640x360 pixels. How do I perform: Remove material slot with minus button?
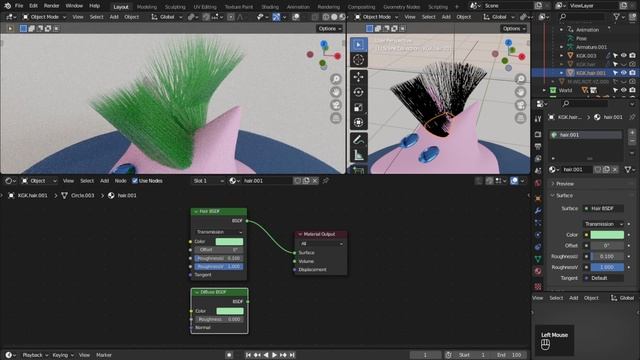[x=632, y=141]
